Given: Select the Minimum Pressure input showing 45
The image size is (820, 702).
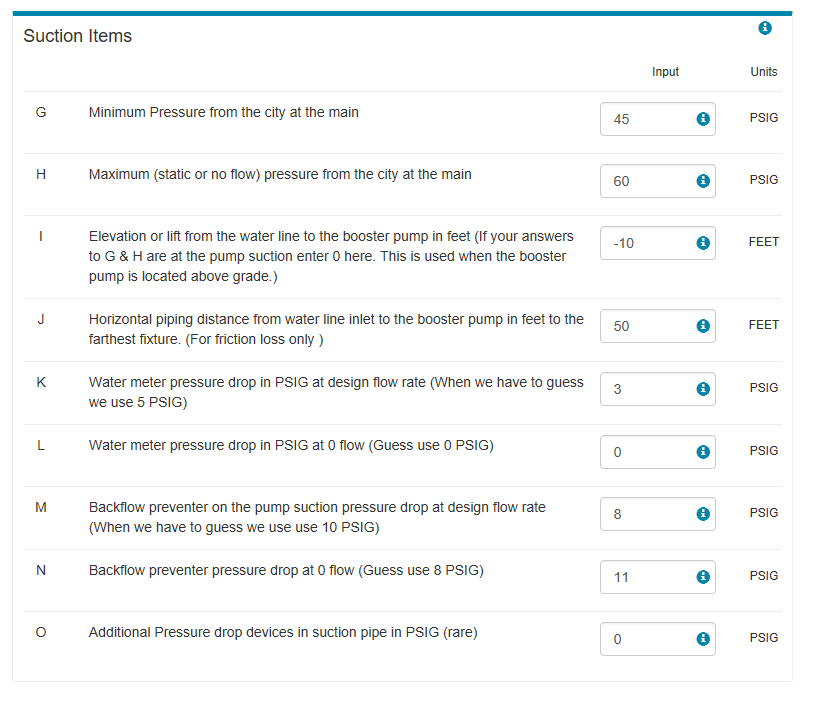Looking at the screenshot, I should (x=657, y=119).
